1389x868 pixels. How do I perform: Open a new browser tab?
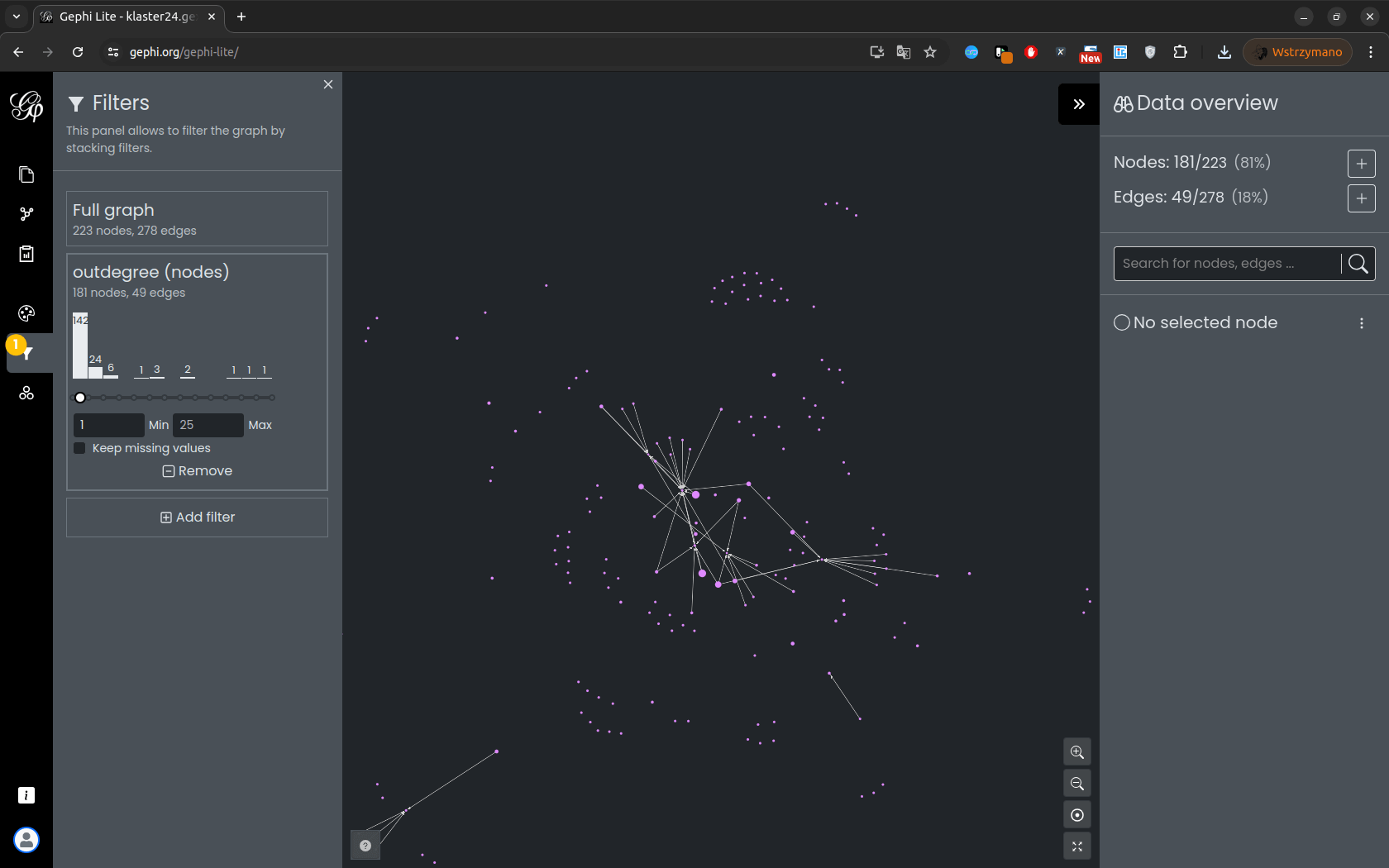[x=241, y=17]
